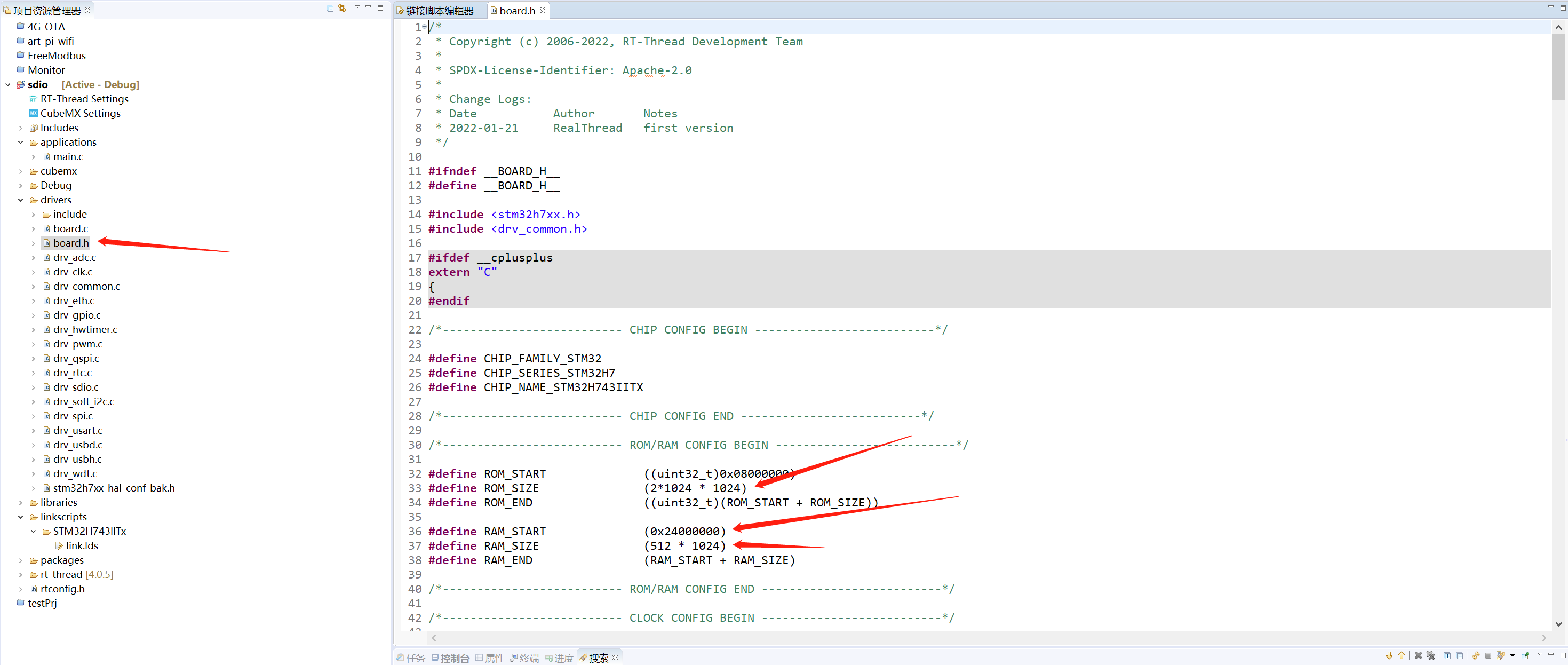Screen dimensions: 1568x665
Task: Open RT-Thread Settings
Action: (x=84, y=99)
